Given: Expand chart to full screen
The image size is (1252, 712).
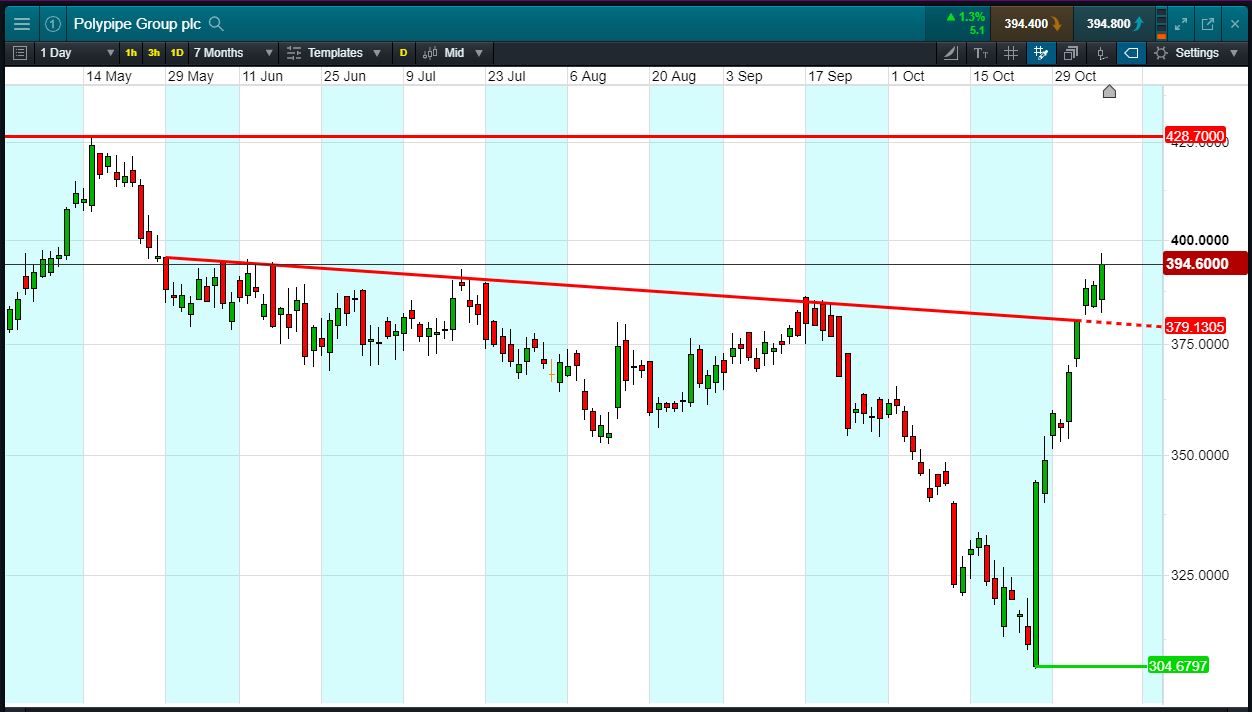Looking at the screenshot, I should click(1180, 24).
